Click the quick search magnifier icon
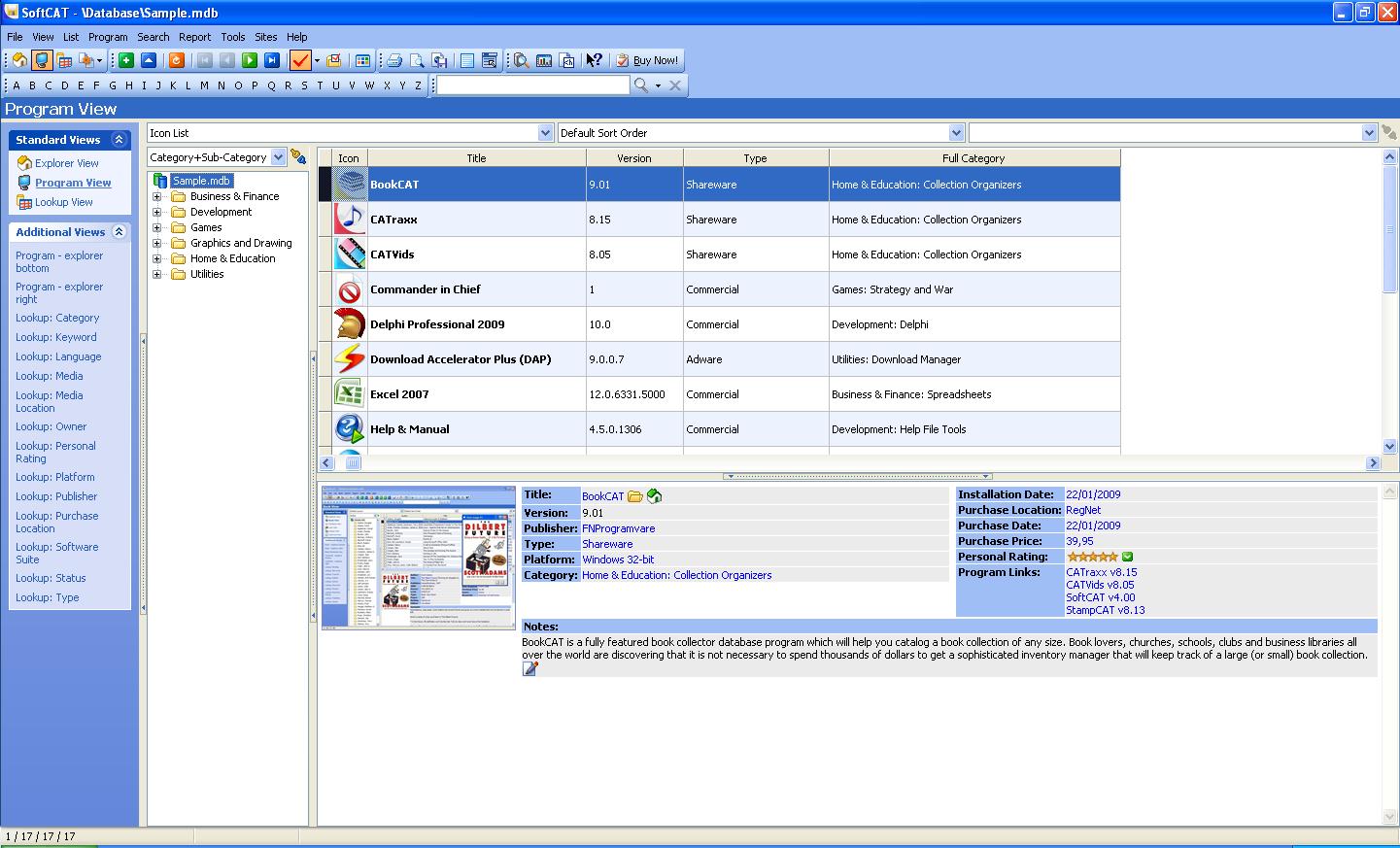The height and width of the screenshot is (848, 1400). point(641,85)
